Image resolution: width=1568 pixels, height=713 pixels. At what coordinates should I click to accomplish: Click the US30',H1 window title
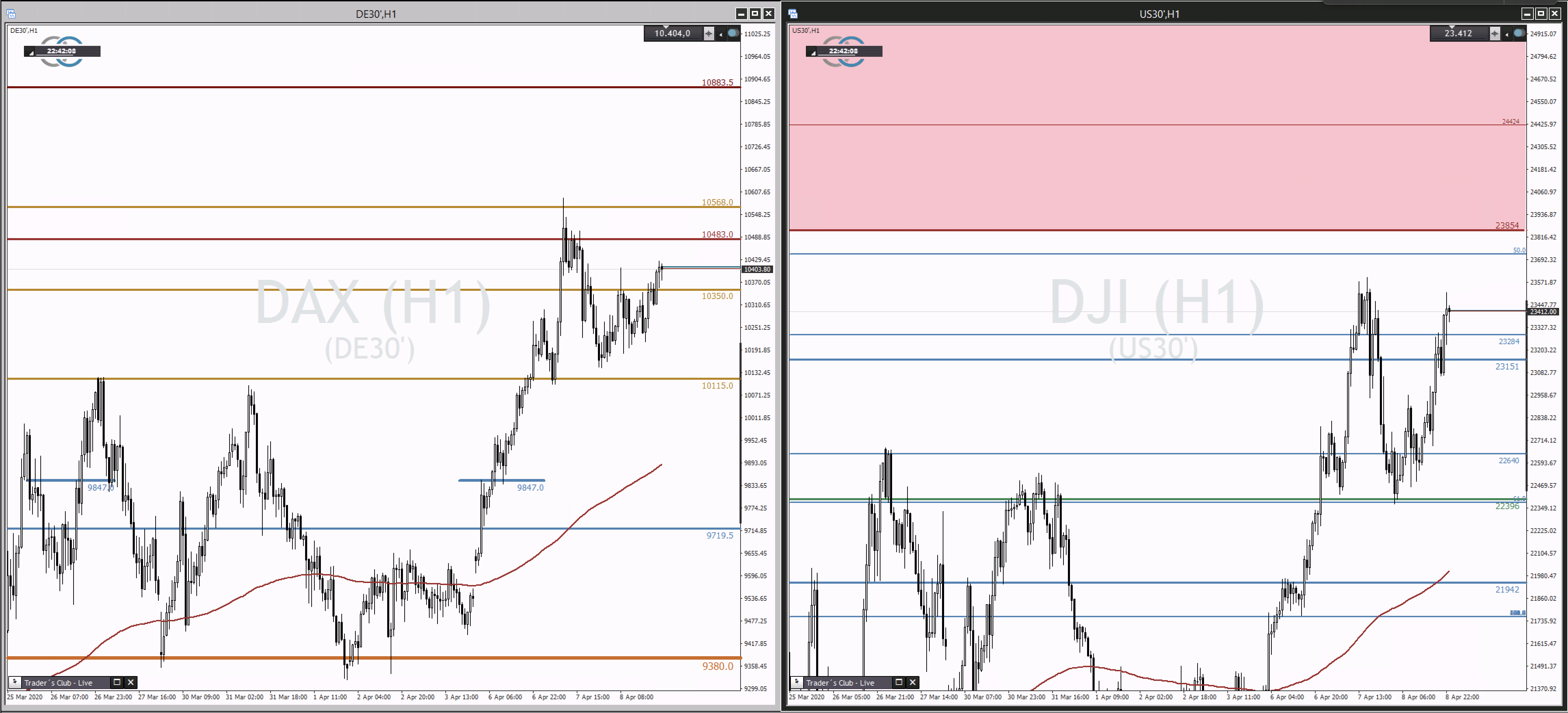pos(1160,14)
